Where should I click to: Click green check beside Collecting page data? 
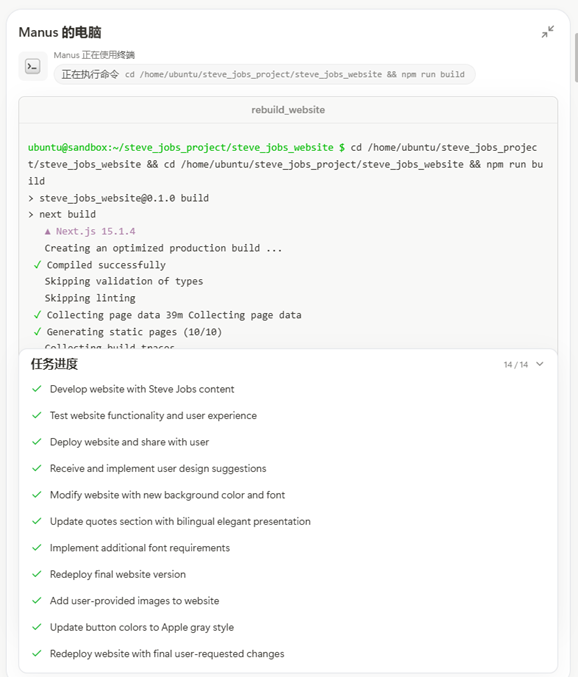click(38, 315)
